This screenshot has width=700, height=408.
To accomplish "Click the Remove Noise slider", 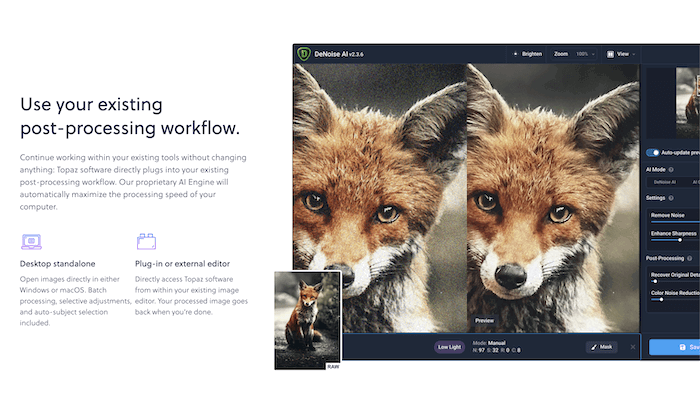I will click(675, 222).
